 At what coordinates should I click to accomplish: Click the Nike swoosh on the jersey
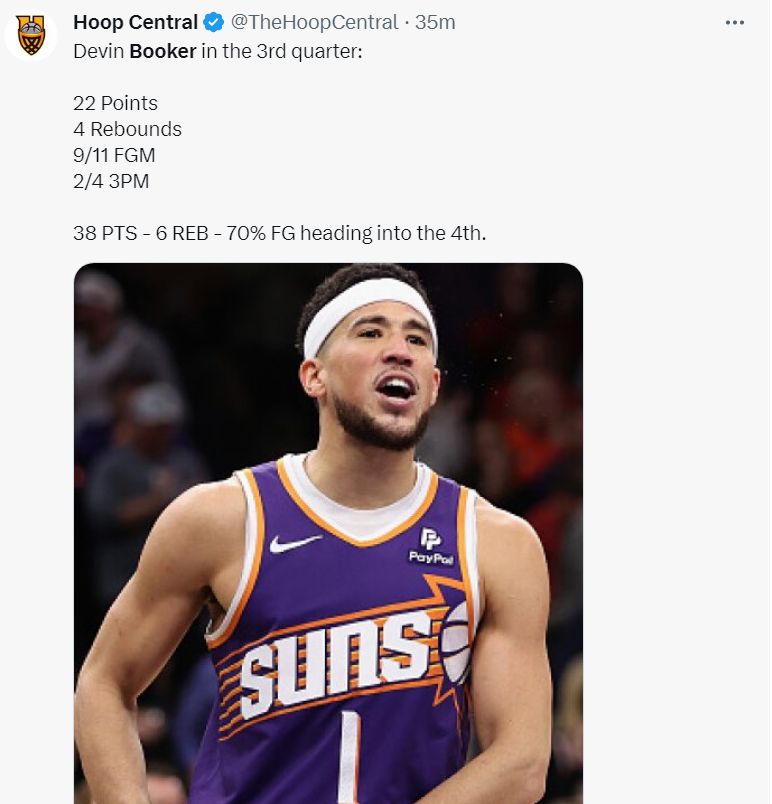click(x=294, y=543)
